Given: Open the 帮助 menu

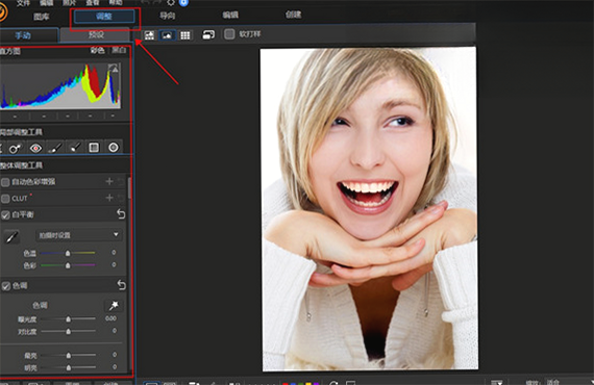Looking at the screenshot, I should point(116,3).
